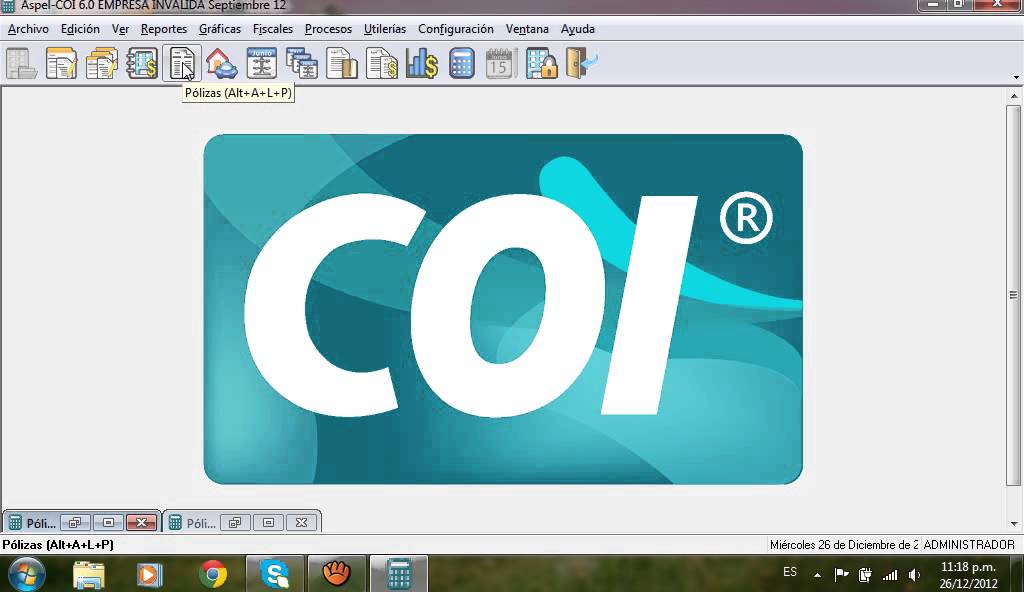Image resolution: width=1024 pixels, height=592 pixels.
Task: Open the document-with-pencil toolbar icon
Action: coord(61,63)
